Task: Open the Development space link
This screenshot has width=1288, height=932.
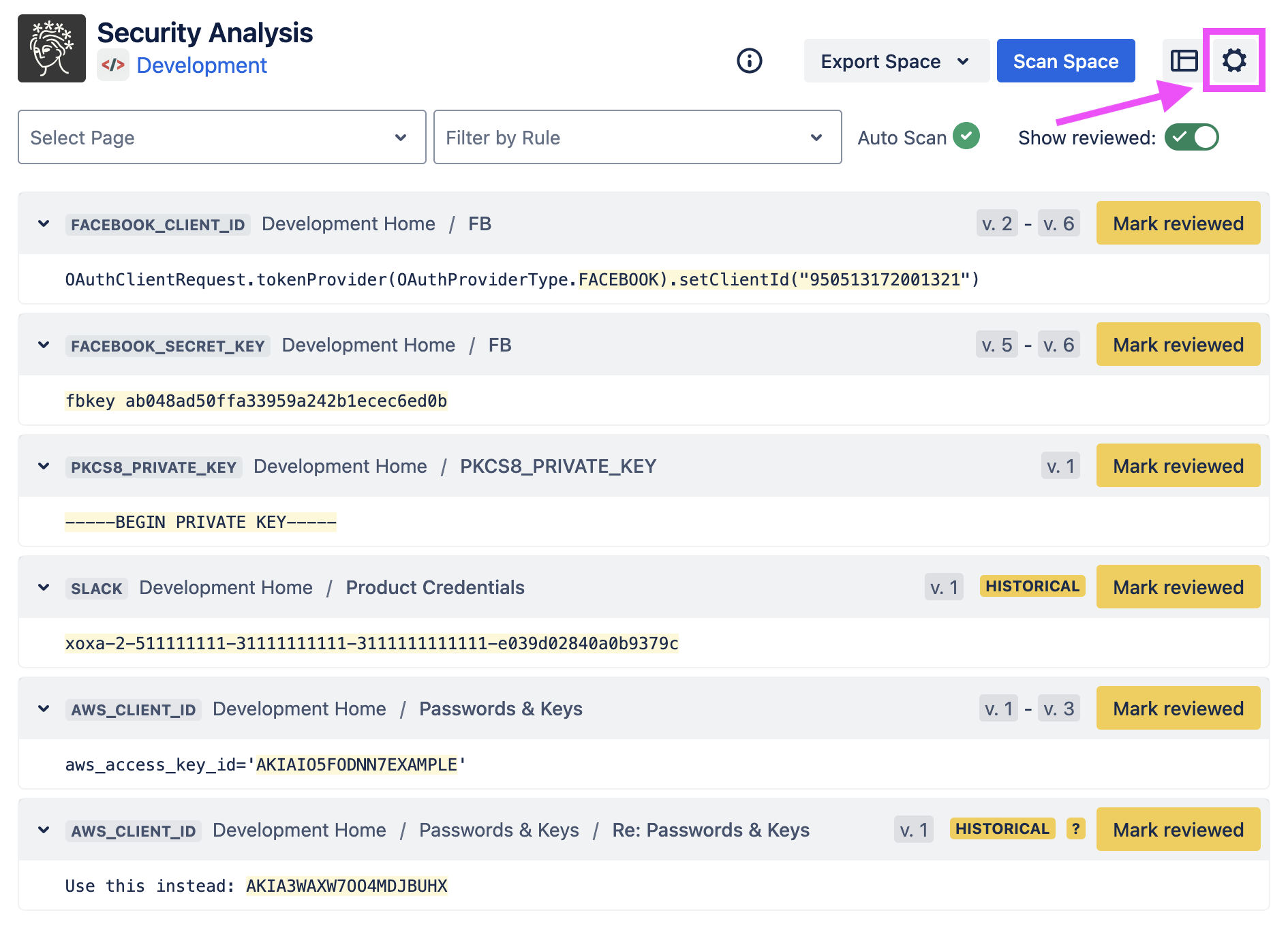Action: 202,65
